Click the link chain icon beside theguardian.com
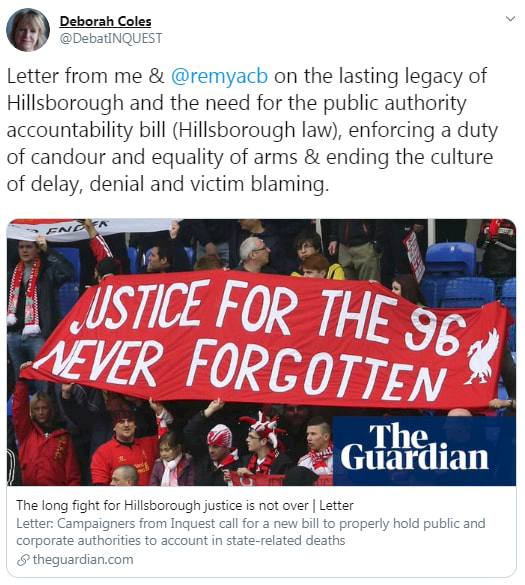This screenshot has height=585, width=525. 23,560
